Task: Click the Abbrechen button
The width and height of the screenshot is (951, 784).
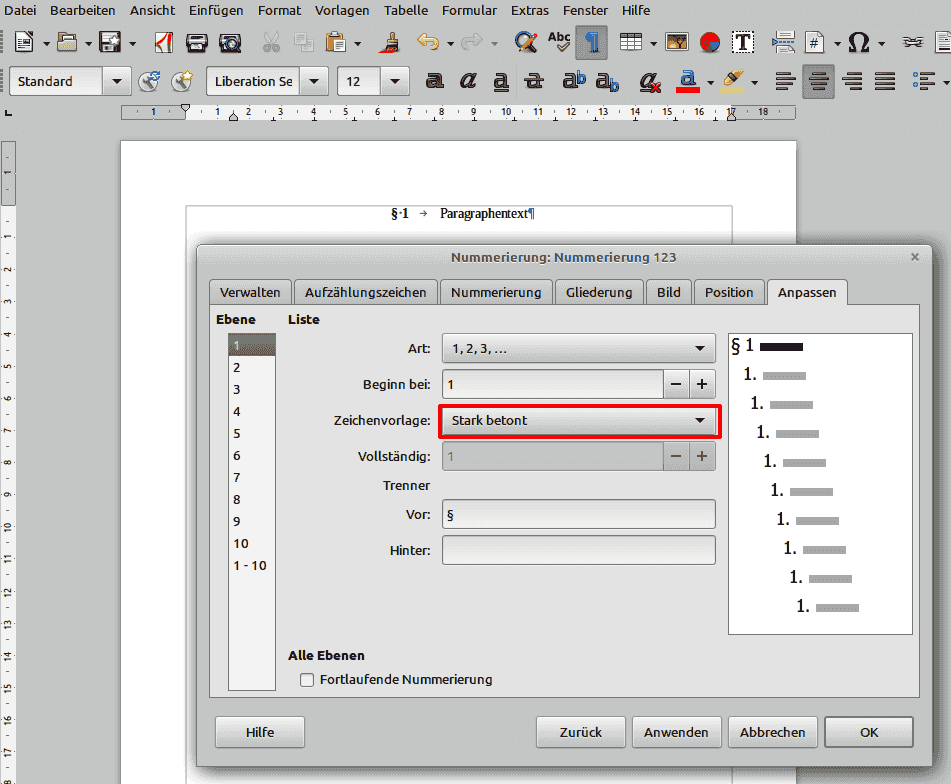Action: coord(773,732)
